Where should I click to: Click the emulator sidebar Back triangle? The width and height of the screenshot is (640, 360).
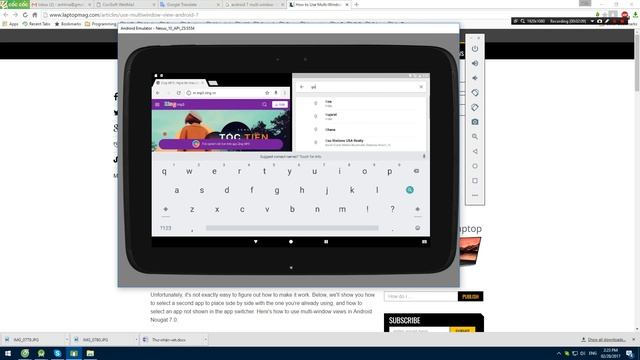475,151
